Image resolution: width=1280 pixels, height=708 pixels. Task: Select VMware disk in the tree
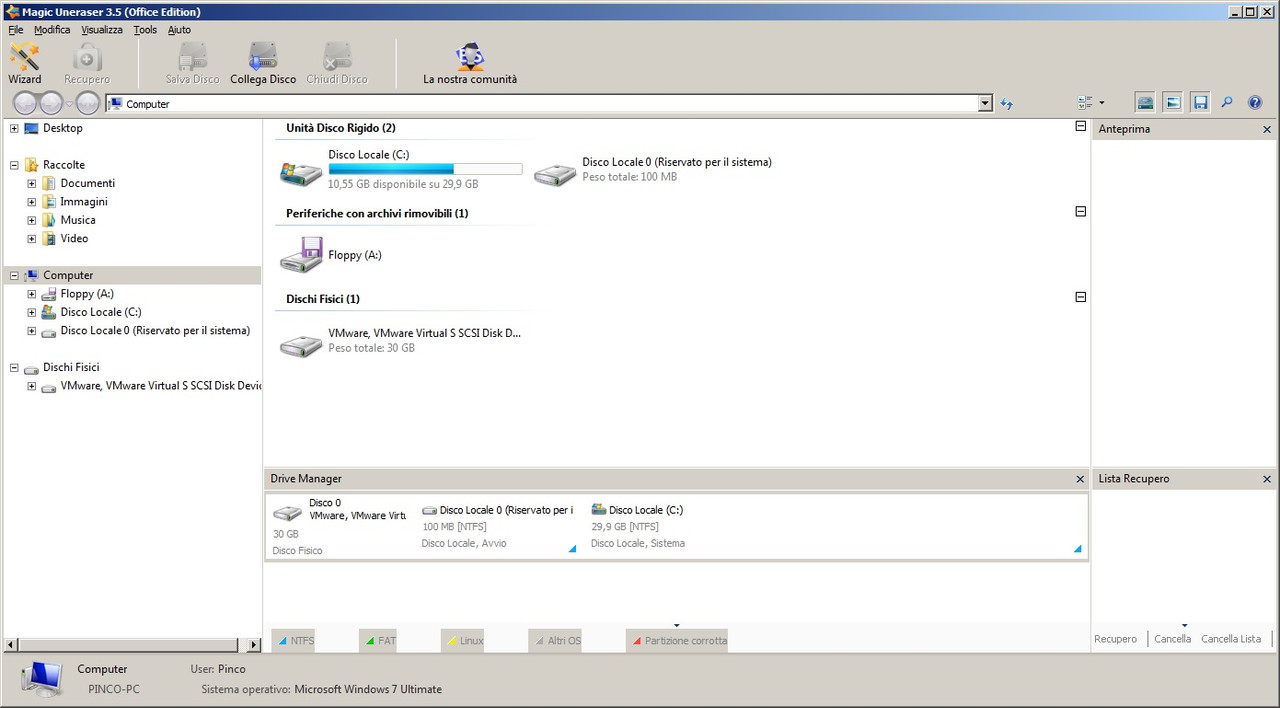coord(161,386)
